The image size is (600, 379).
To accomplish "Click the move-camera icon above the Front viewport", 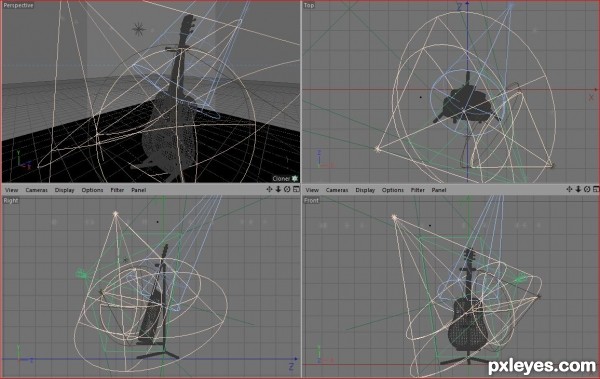I will coord(569,189).
